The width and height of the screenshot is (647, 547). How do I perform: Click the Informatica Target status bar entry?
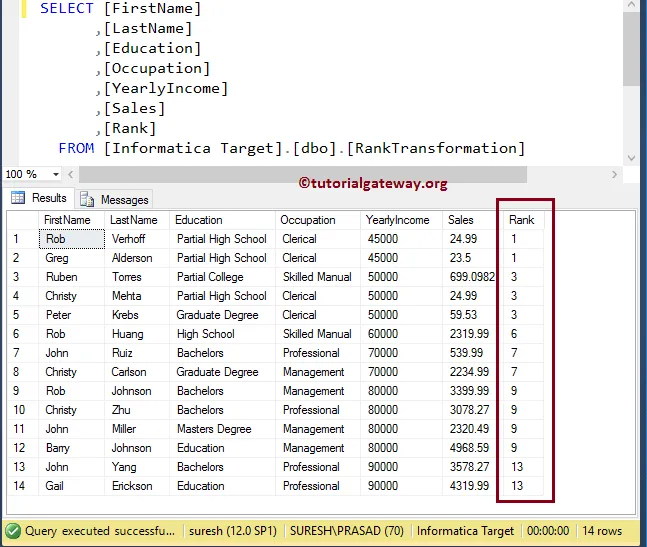tap(465, 531)
